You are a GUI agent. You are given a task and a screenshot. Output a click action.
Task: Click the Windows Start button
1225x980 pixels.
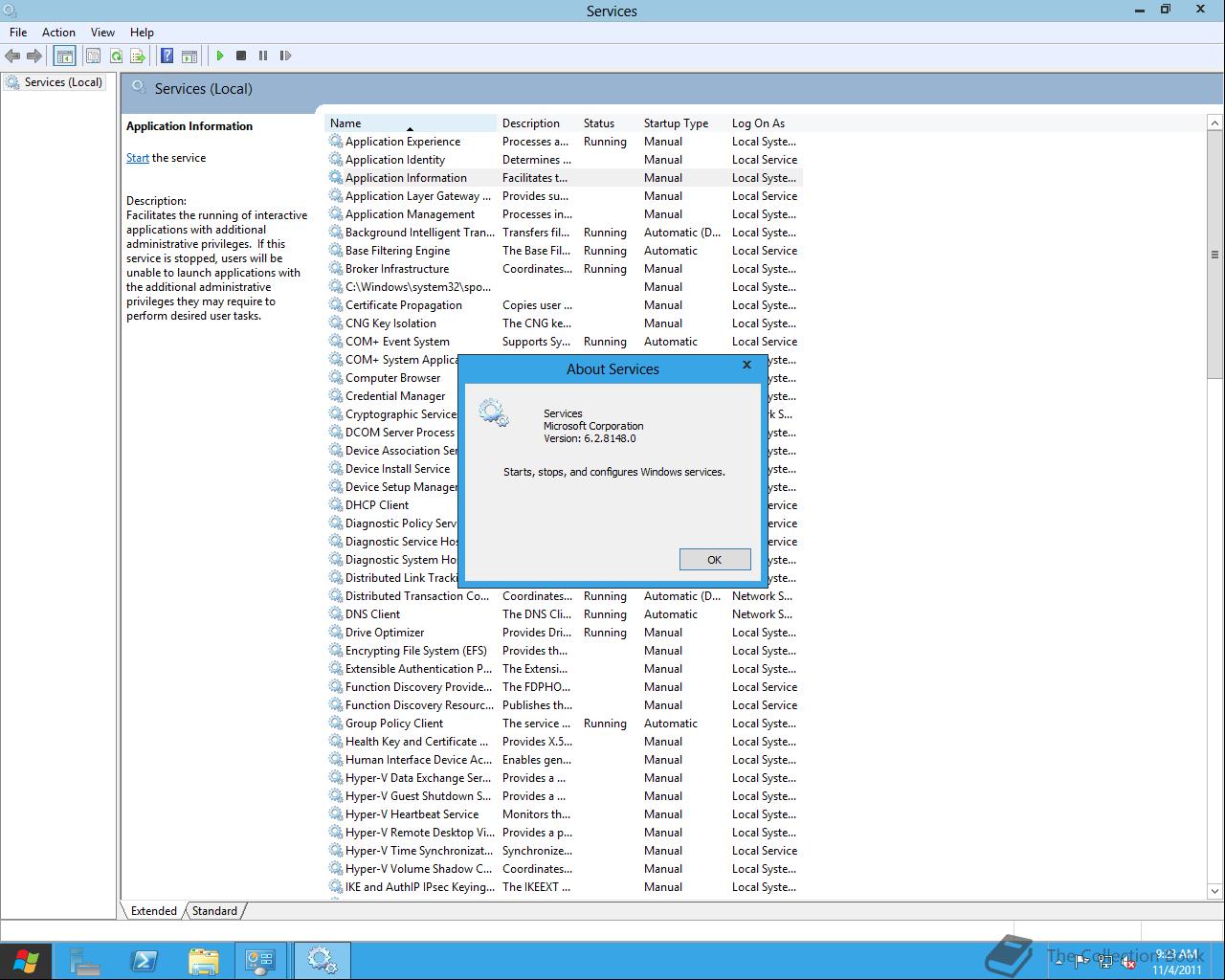[x=26, y=960]
